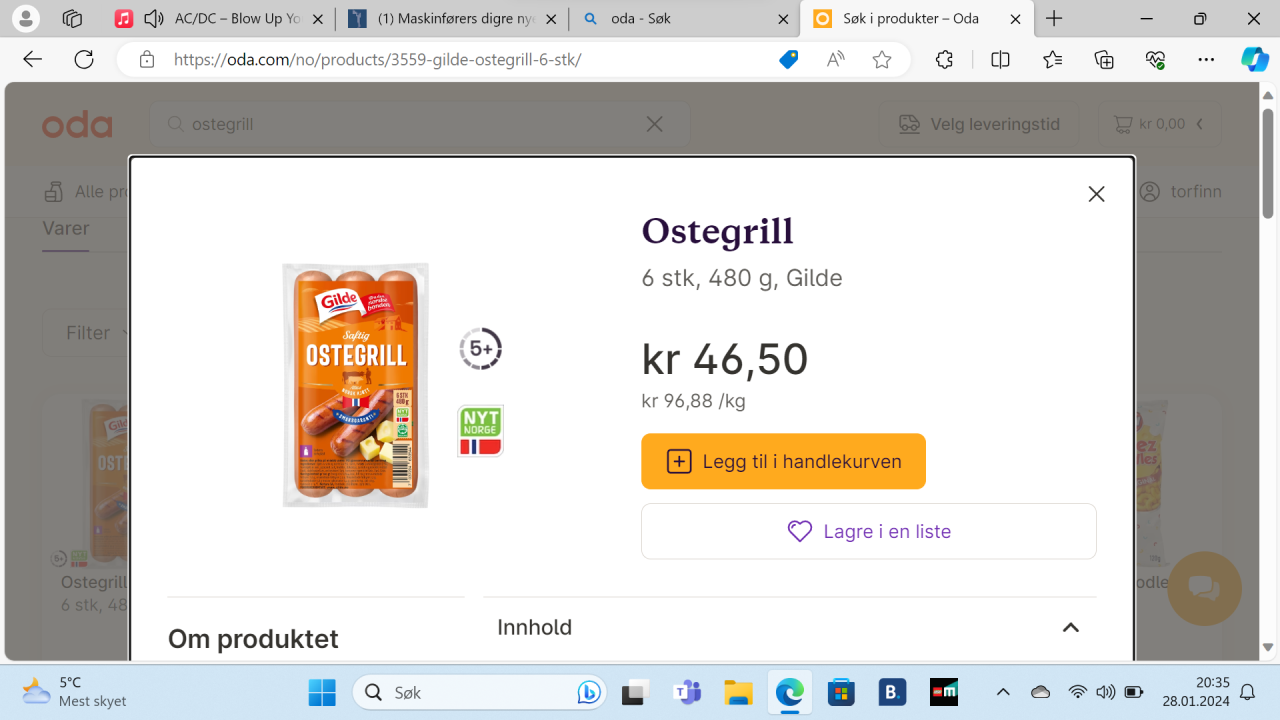Click Legg til i handlekurven button
This screenshot has height=720, width=1280.
pyautogui.click(x=783, y=461)
